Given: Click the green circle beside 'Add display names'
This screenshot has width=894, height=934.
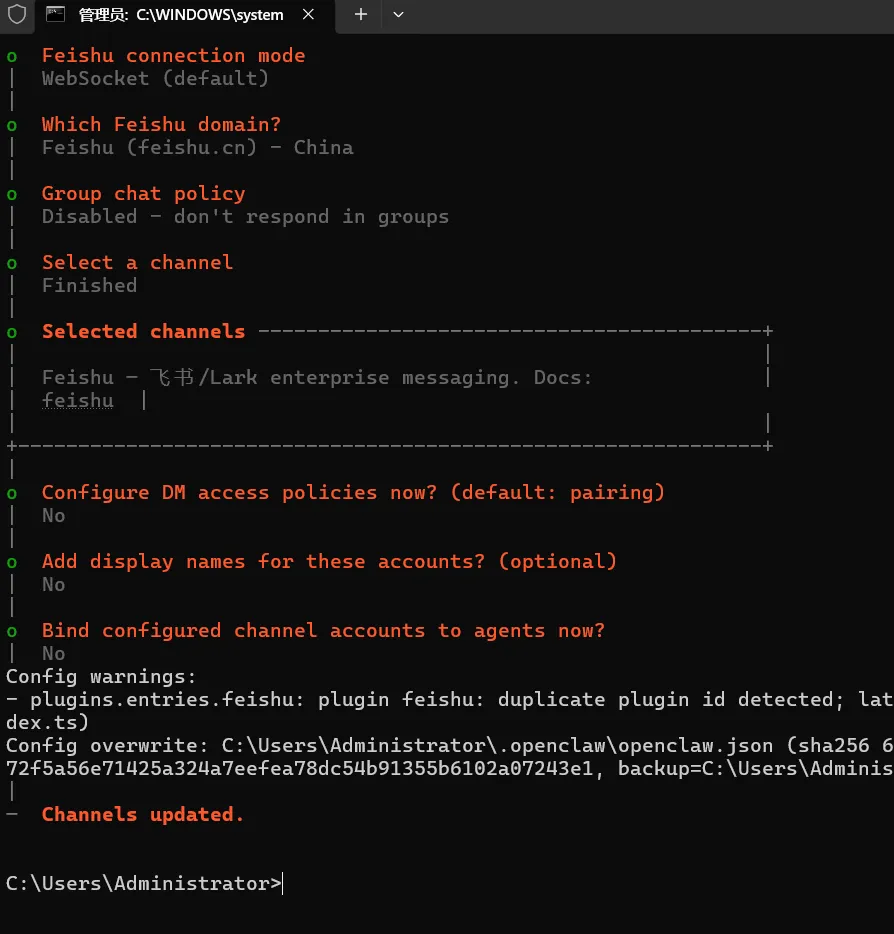Looking at the screenshot, I should 12,563.
